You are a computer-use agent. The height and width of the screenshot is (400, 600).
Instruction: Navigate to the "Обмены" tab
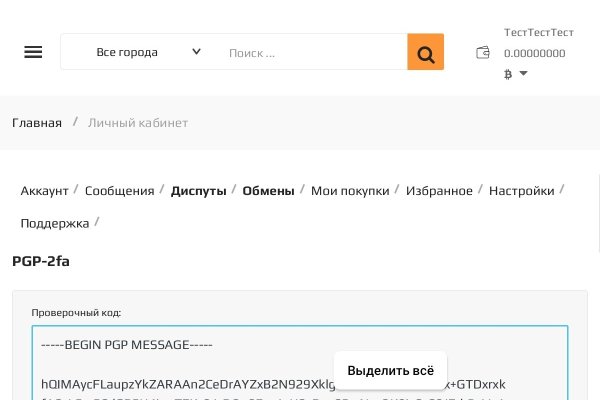[x=268, y=190]
